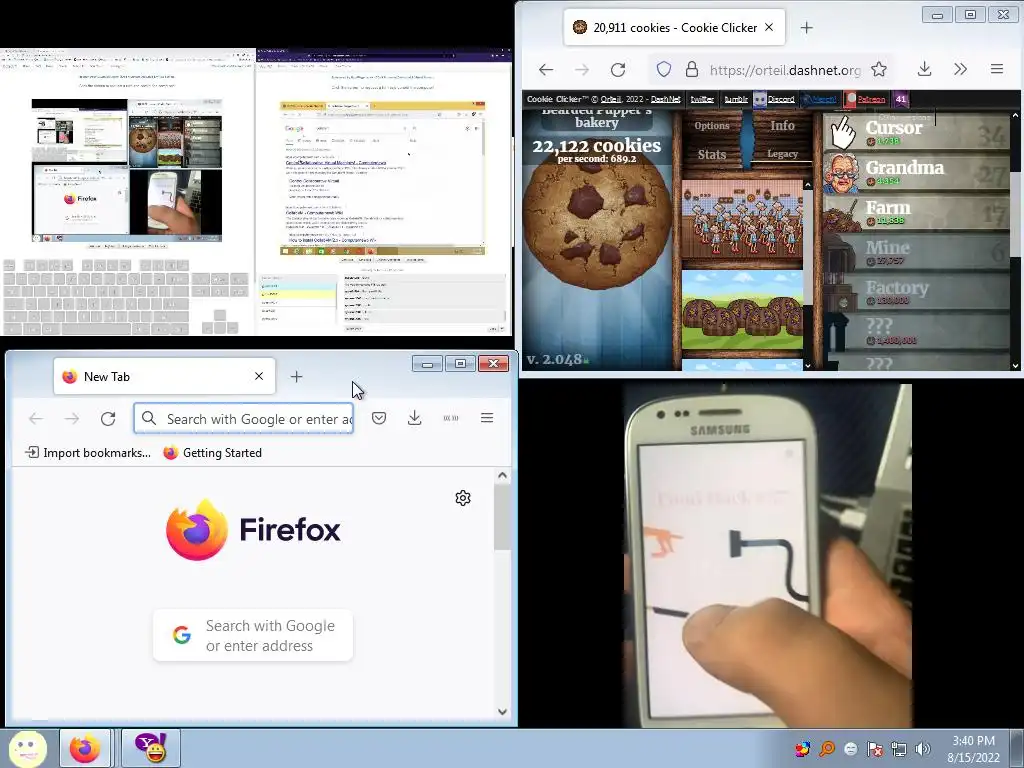
Task: Open Action Center flag tray icon
Action: (x=874, y=749)
